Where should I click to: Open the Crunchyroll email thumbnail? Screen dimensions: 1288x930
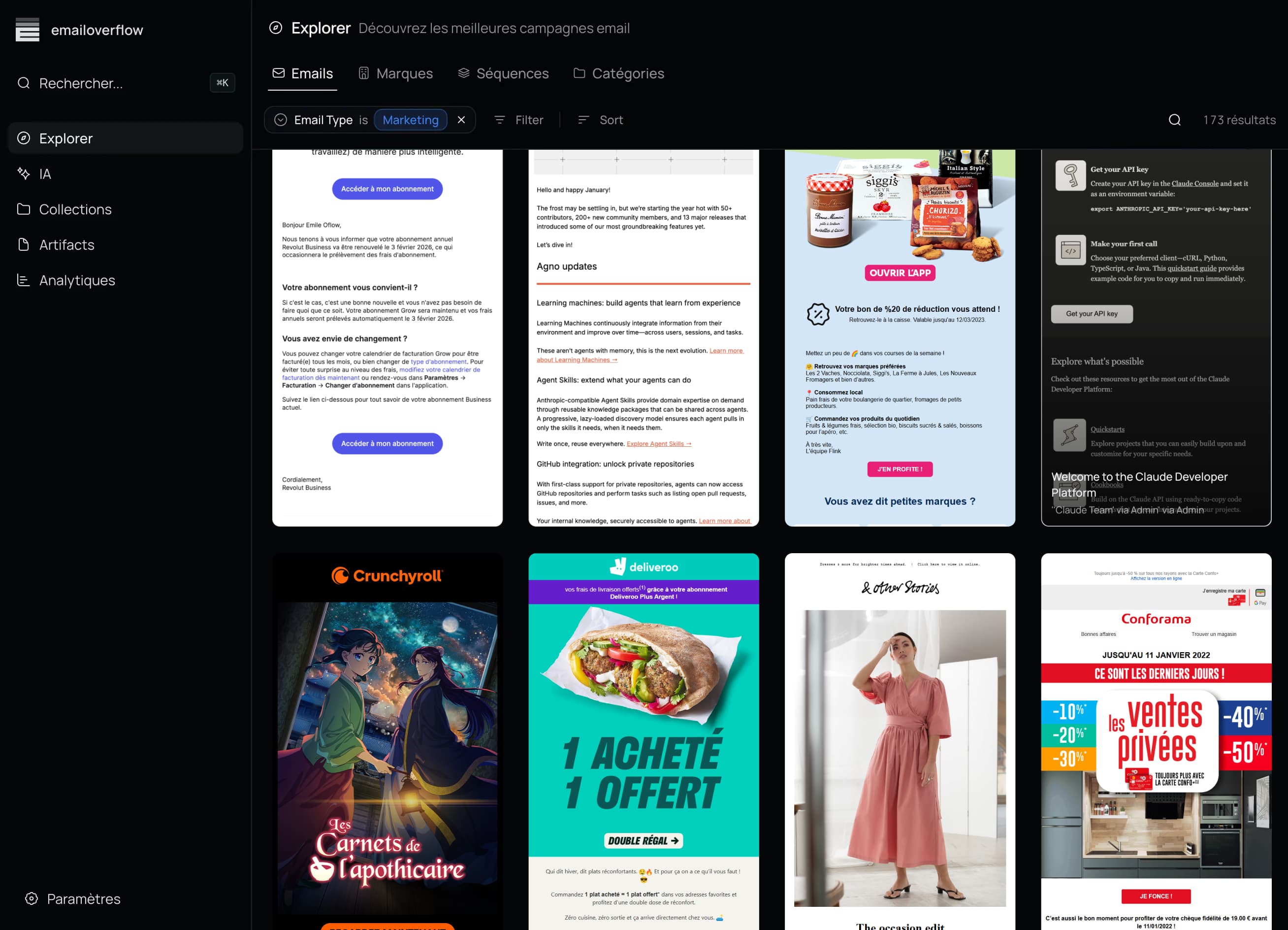point(387,738)
